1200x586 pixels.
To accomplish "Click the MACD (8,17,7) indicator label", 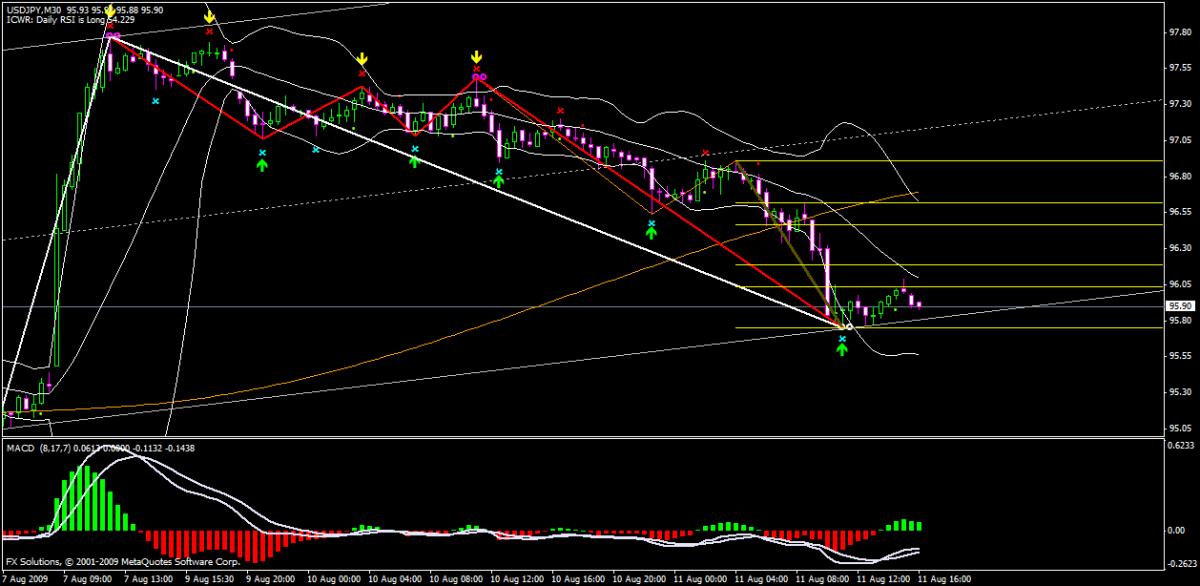I will 41,447.
